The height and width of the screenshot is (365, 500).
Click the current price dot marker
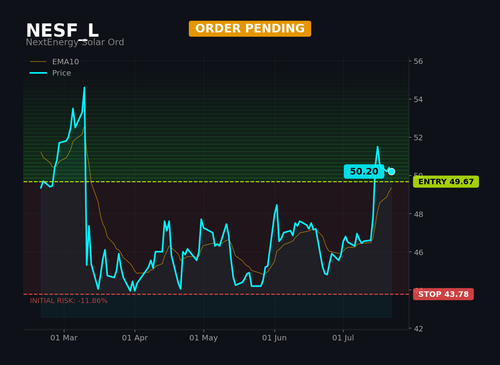point(391,171)
